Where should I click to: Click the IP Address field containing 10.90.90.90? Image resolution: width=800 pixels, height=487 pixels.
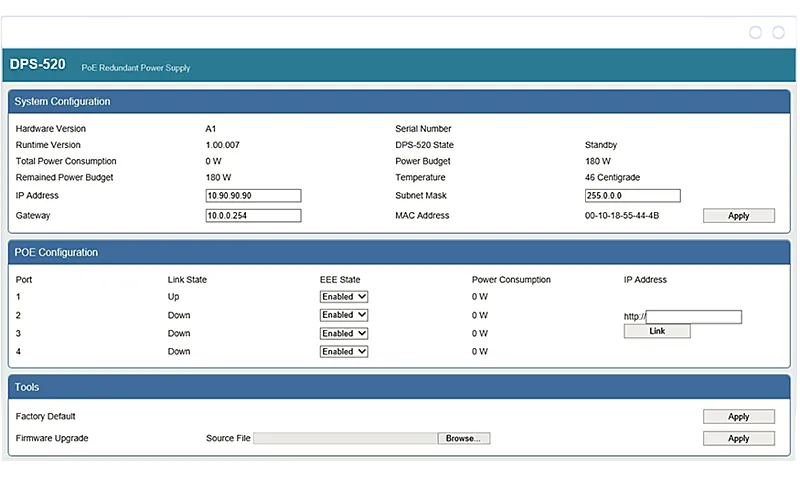tap(253, 196)
